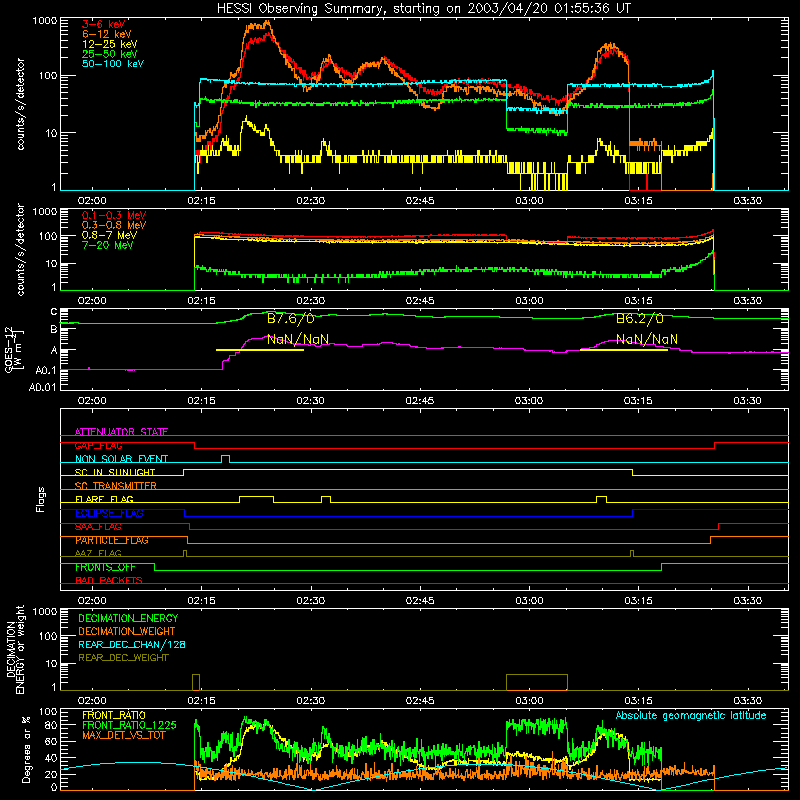
Task: Click the yellow flare bar under B6.2/0
Action: click(623, 350)
